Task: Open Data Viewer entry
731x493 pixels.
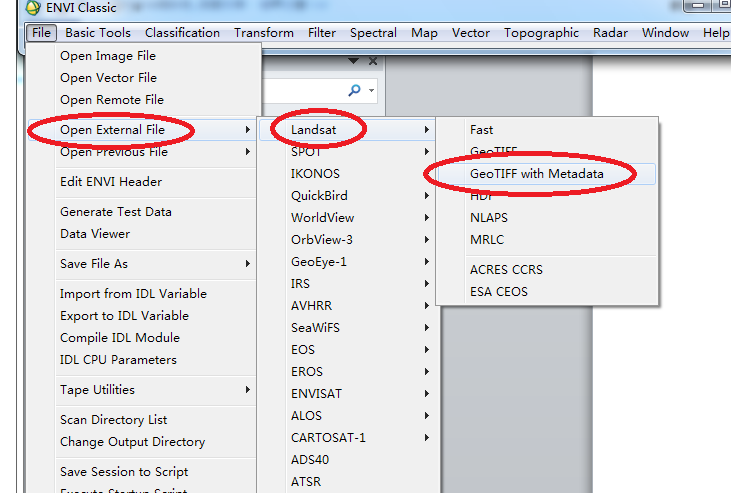Action: [x=143, y=234]
